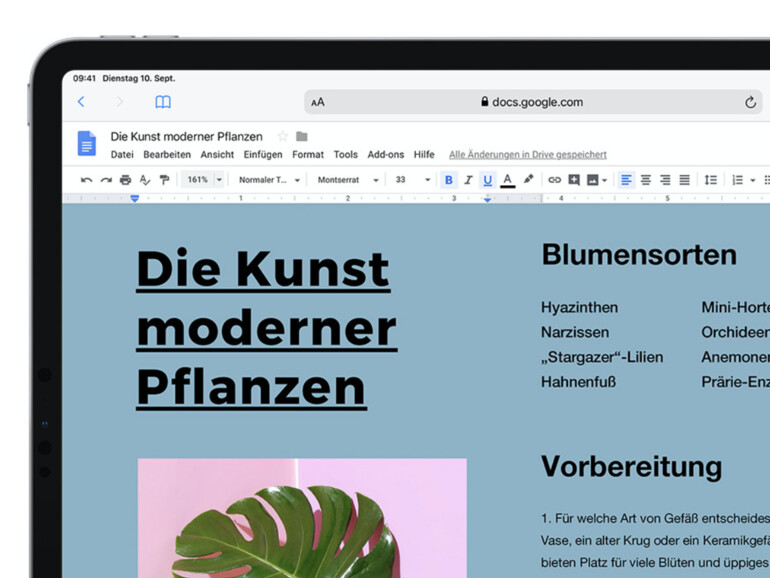Open the 161% zoom dropdown
Image resolution: width=770 pixels, height=578 pixels.
point(203,180)
